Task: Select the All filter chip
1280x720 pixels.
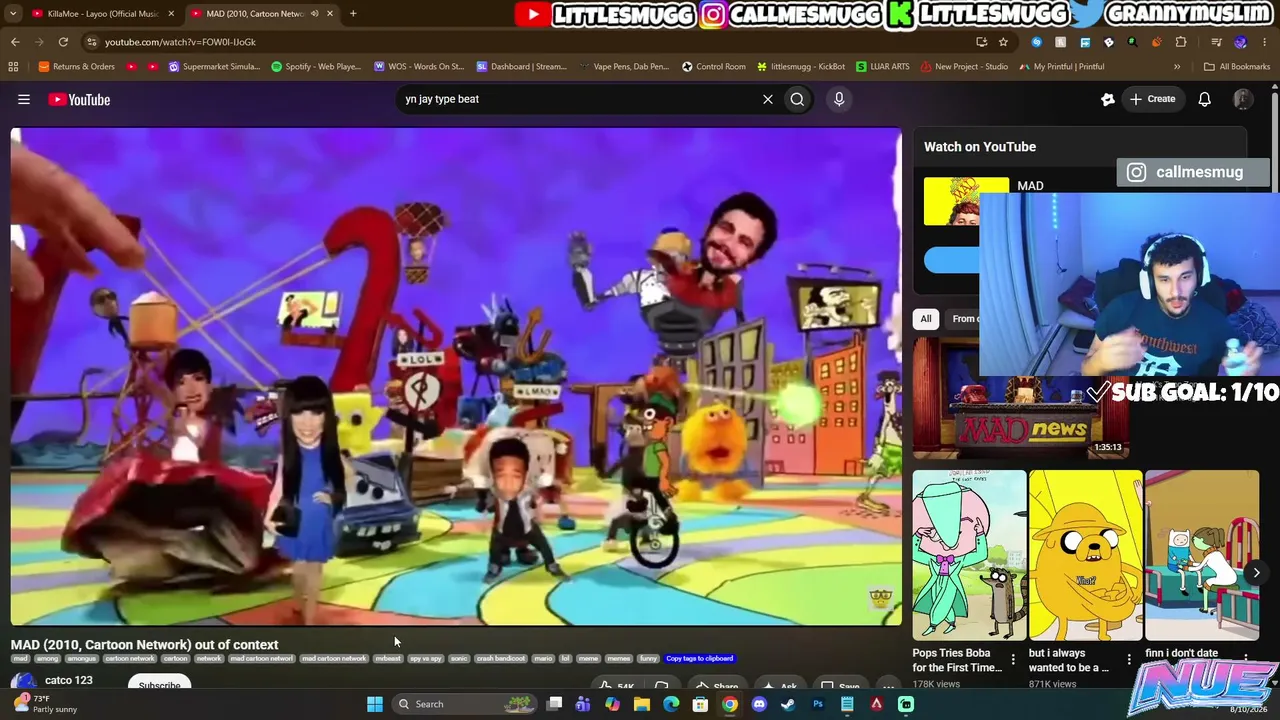Action: tap(926, 319)
